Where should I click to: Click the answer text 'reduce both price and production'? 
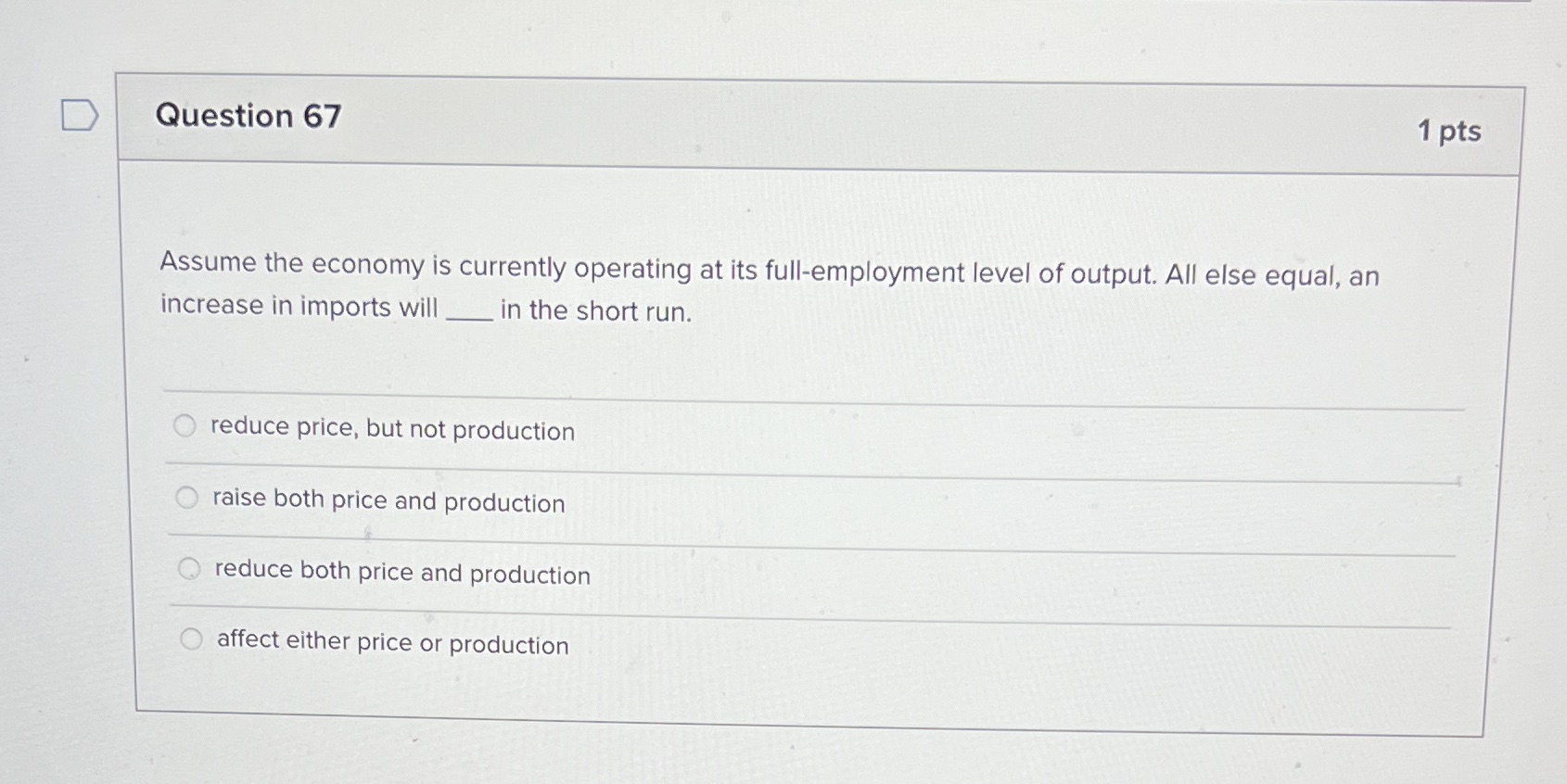point(399,573)
